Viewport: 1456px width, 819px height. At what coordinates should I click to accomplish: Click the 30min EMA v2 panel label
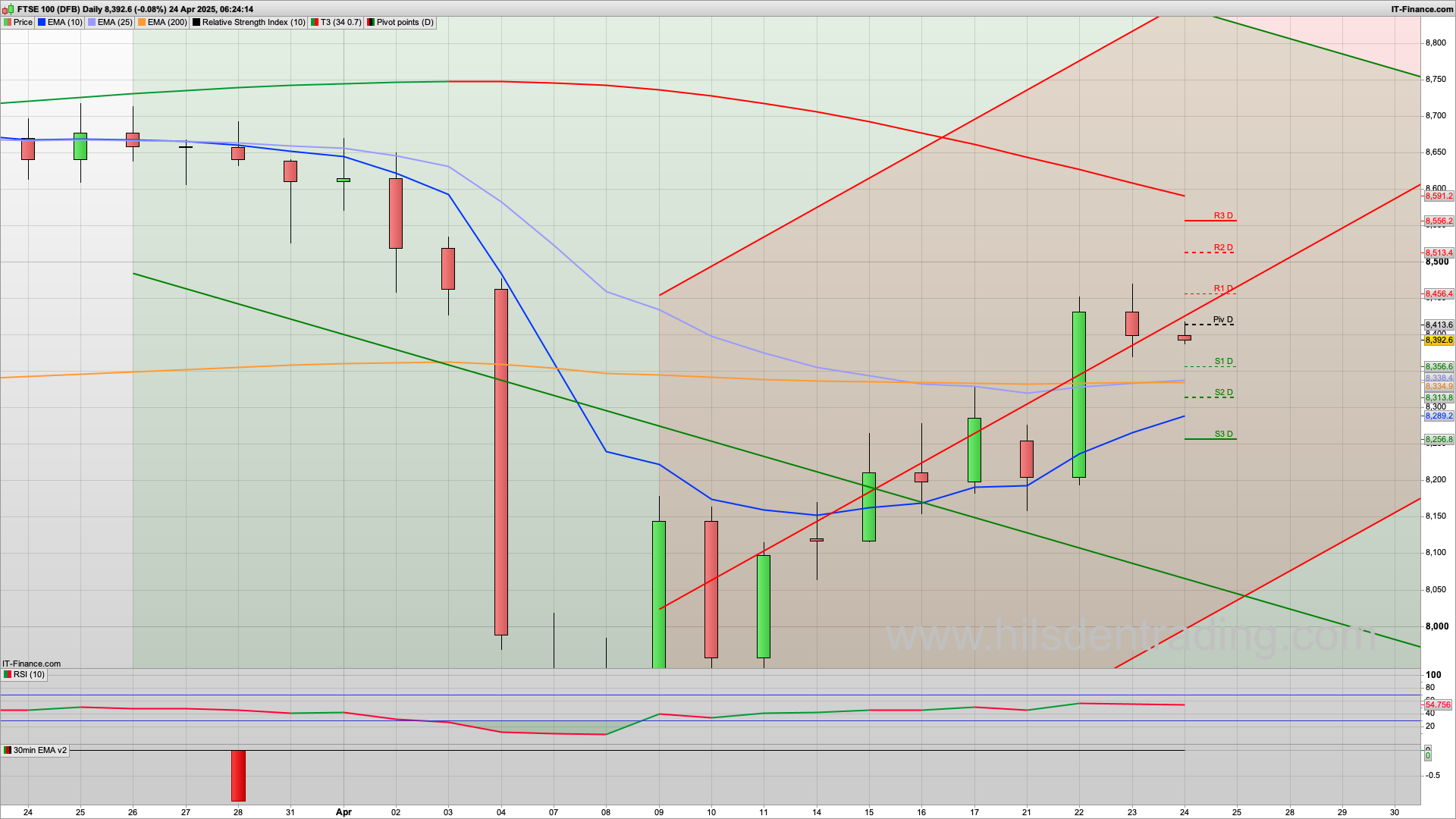(x=40, y=750)
